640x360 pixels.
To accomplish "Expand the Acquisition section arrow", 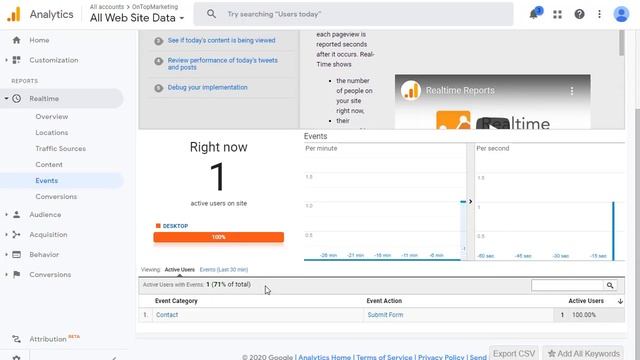I will [6, 234].
